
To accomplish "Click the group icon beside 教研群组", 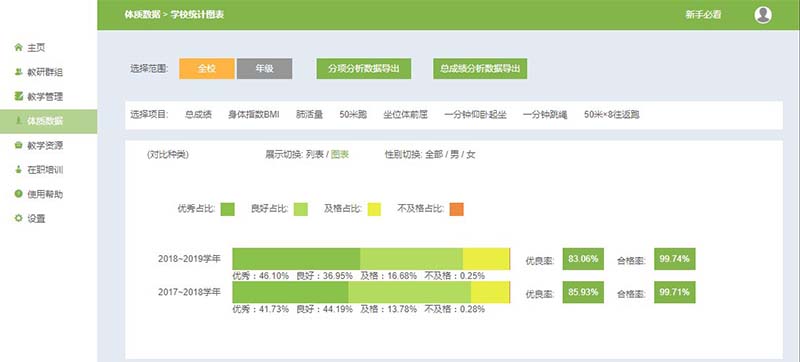I will pyautogui.click(x=19, y=72).
